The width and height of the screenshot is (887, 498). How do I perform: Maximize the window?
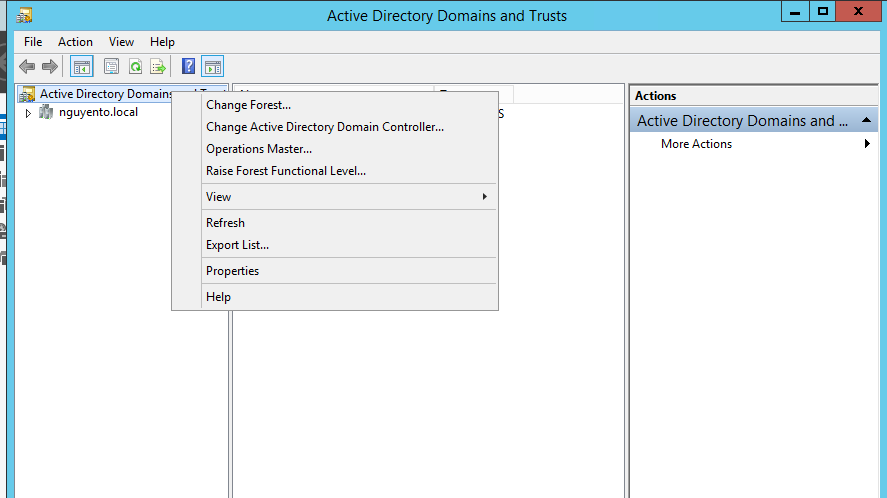click(x=823, y=11)
